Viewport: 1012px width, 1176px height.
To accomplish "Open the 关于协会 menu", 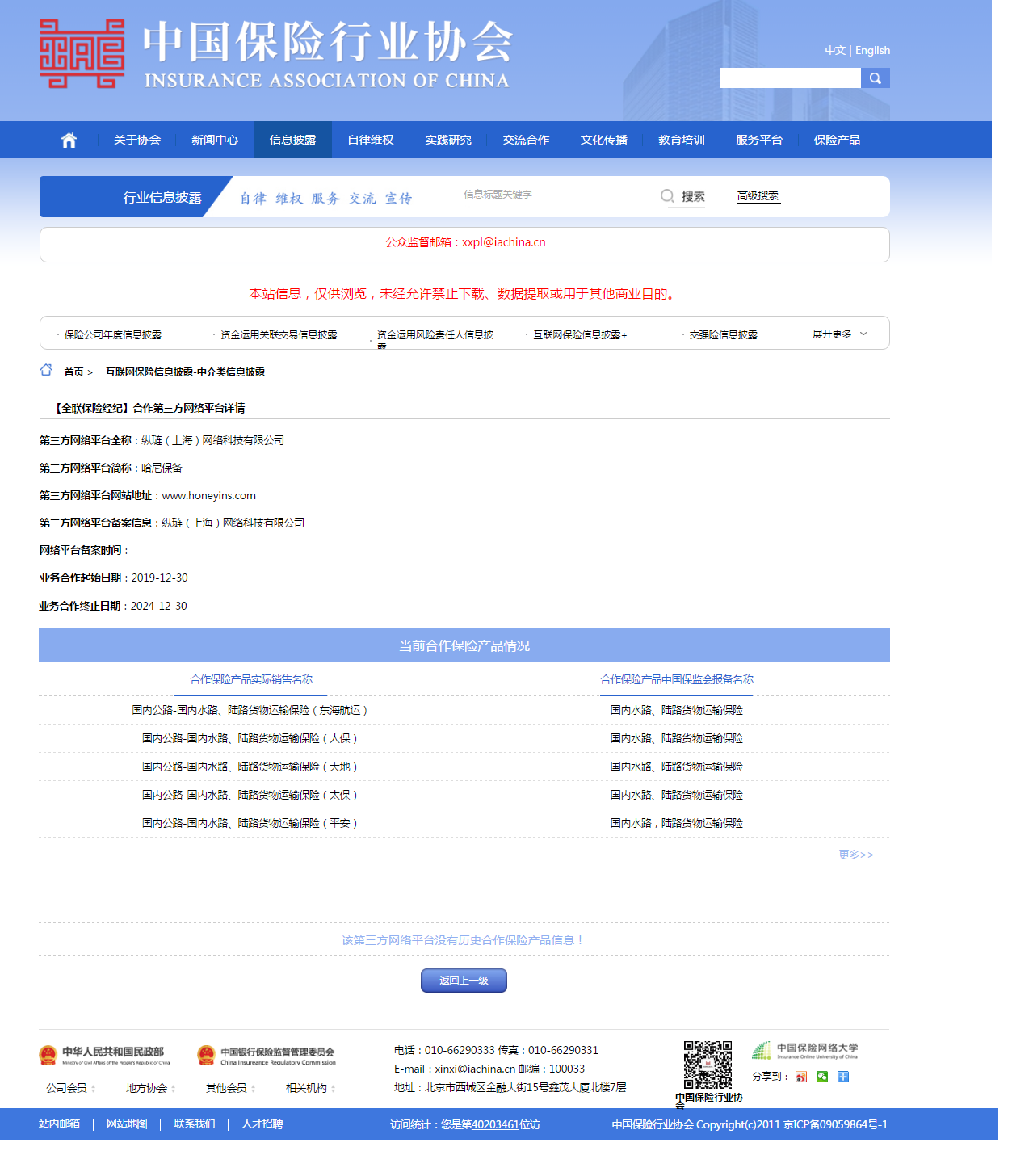I will pos(137,140).
